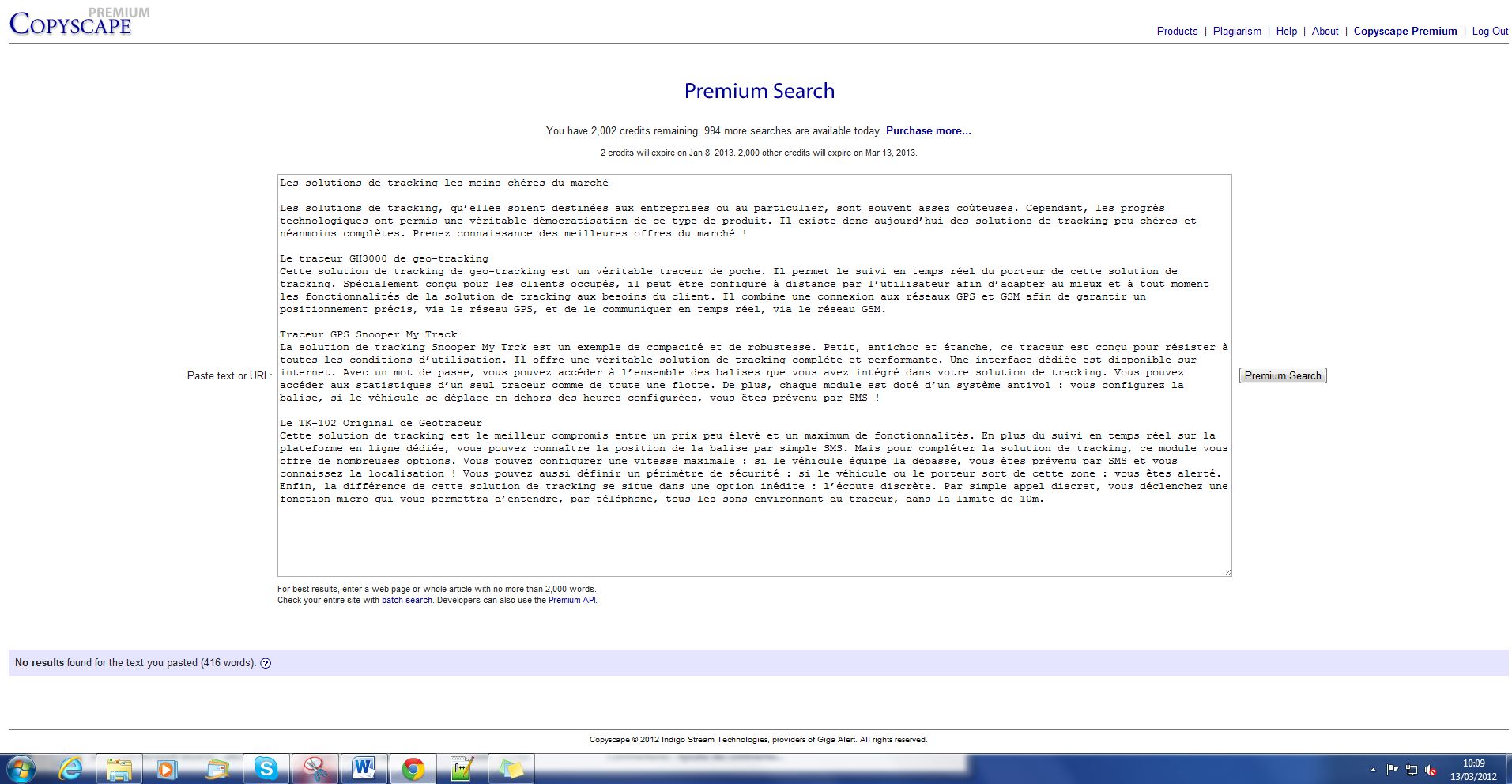This screenshot has height=784, width=1512.
Task: Open Skype from the taskbar
Action: (266, 768)
